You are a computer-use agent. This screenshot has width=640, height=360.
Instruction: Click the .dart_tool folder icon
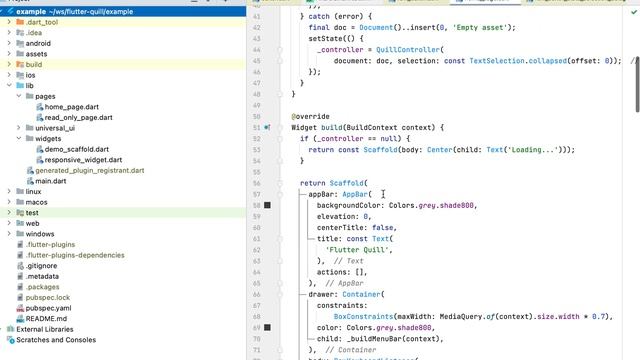(x=20, y=22)
